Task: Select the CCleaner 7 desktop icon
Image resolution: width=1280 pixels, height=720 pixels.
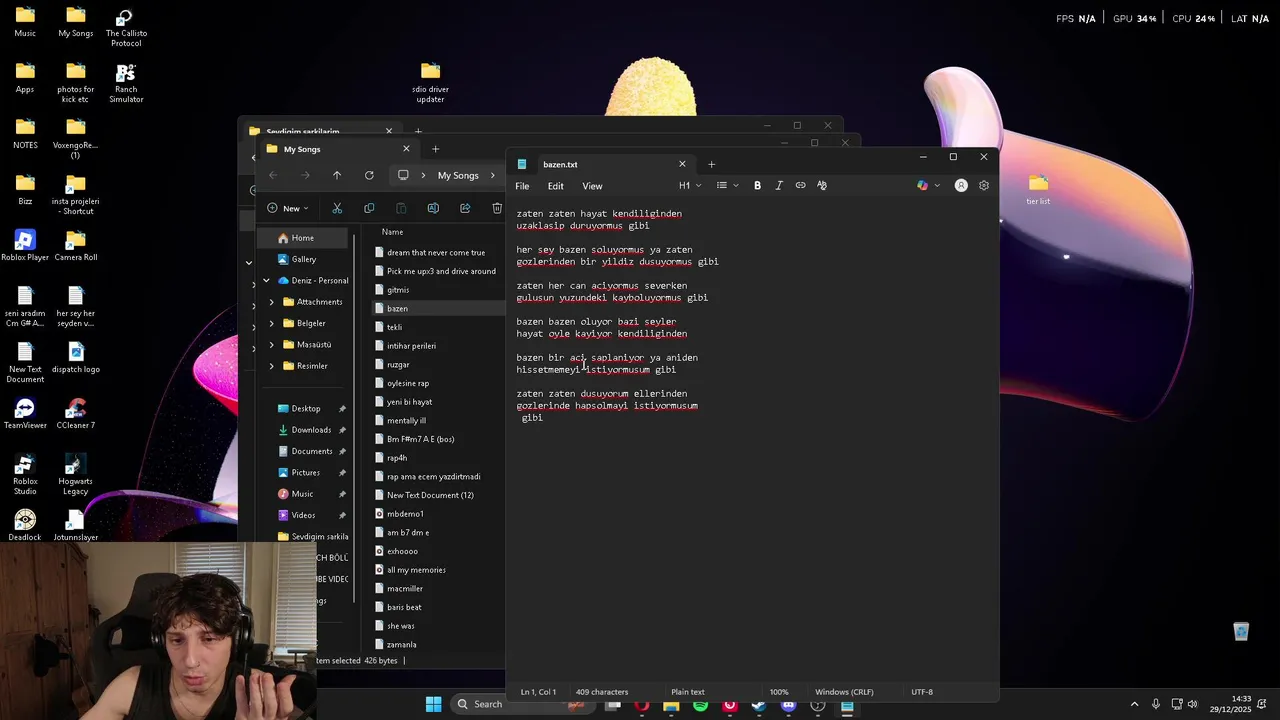Action: (x=76, y=414)
